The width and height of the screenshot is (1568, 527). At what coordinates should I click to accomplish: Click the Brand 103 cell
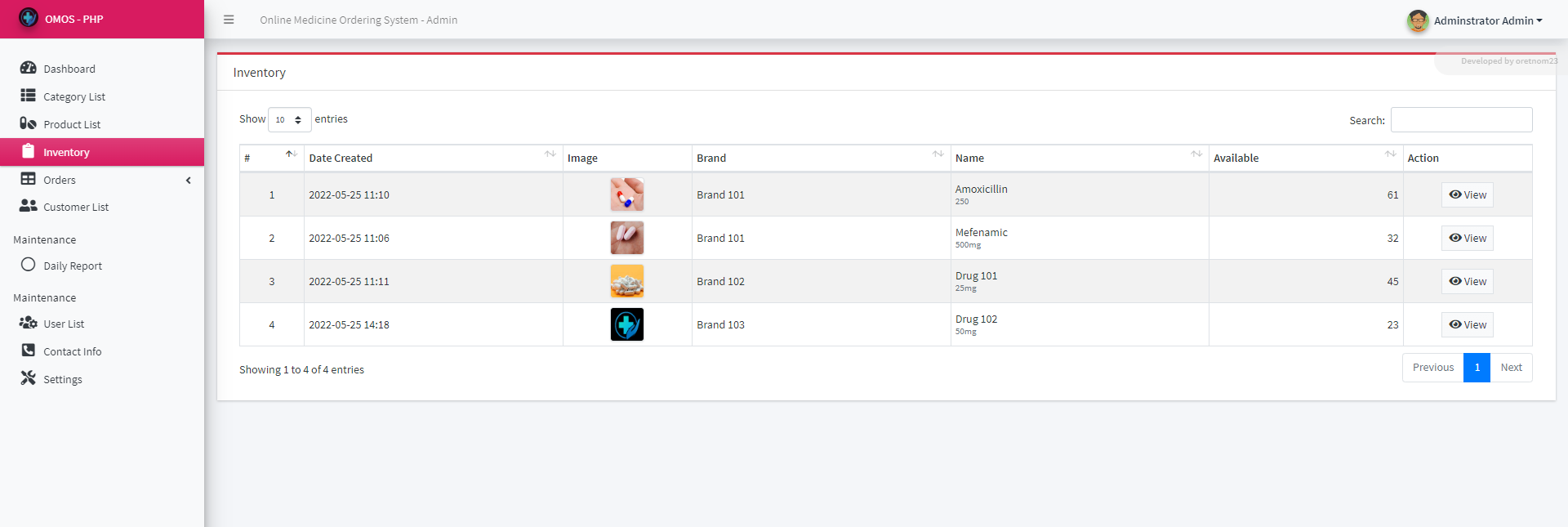(x=822, y=324)
